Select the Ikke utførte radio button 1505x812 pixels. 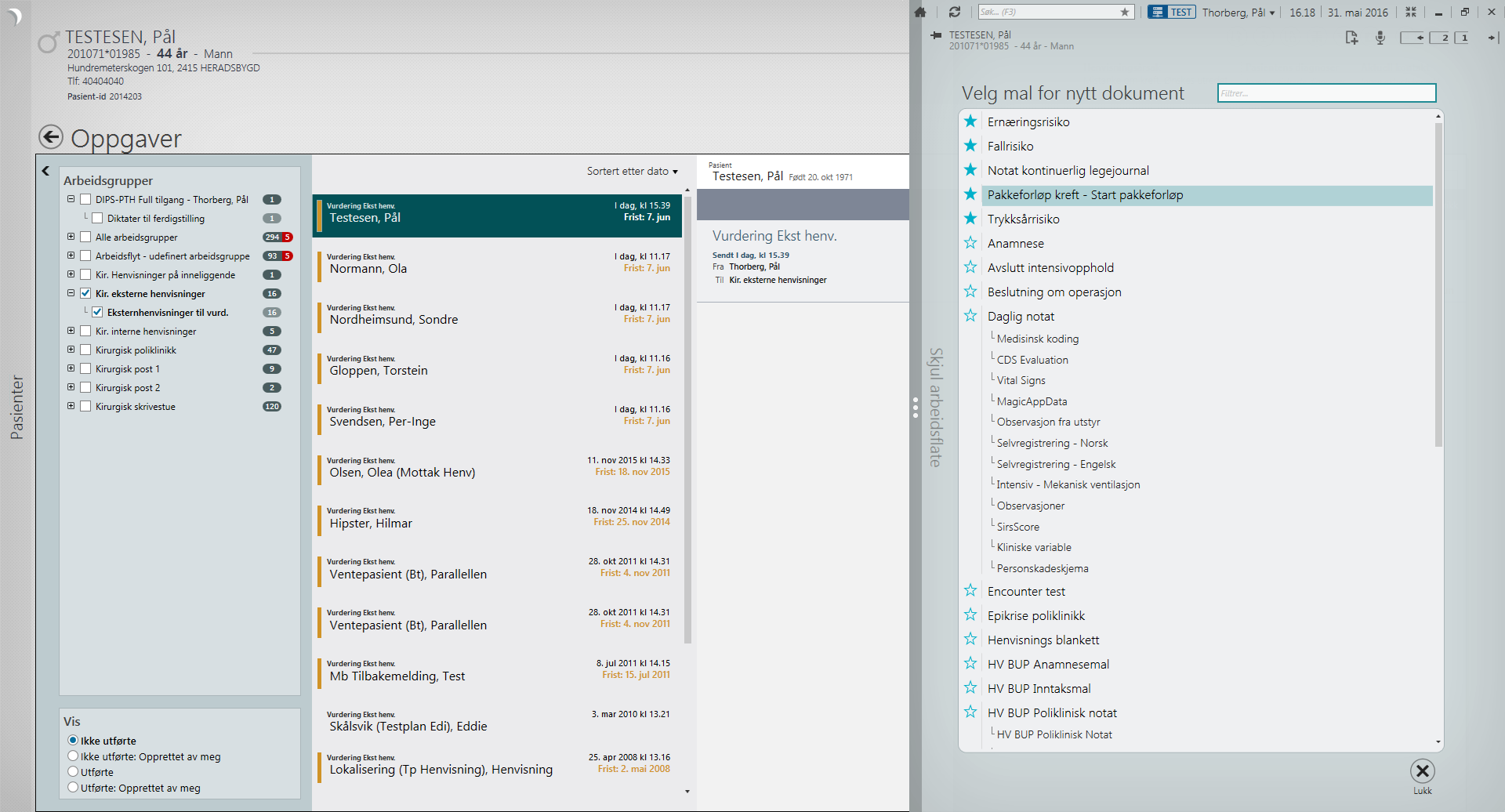[73, 740]
